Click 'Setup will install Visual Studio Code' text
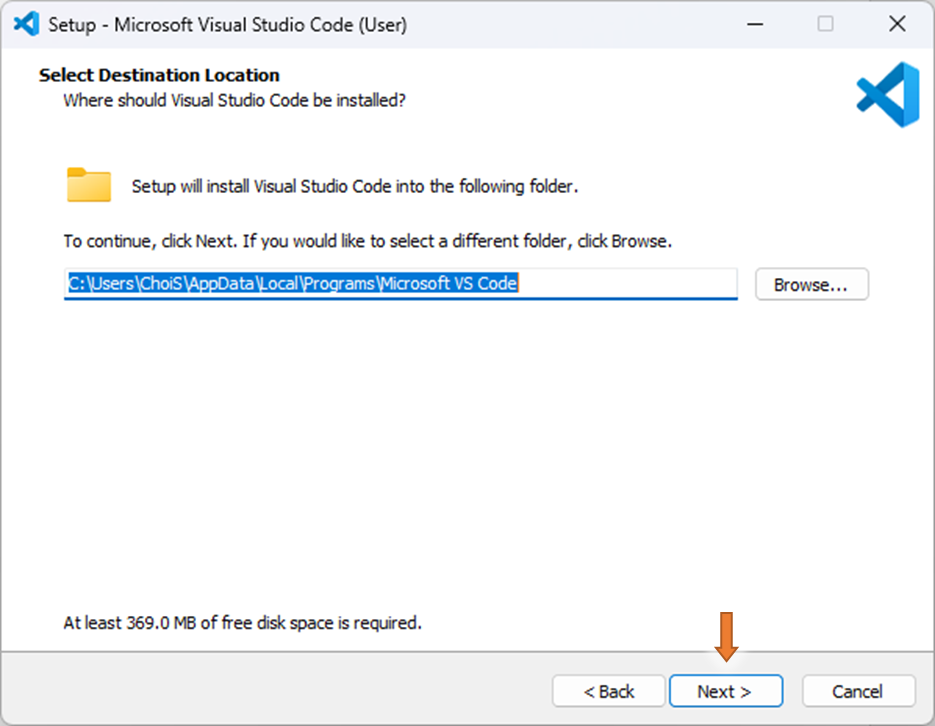 coord(355,187)
